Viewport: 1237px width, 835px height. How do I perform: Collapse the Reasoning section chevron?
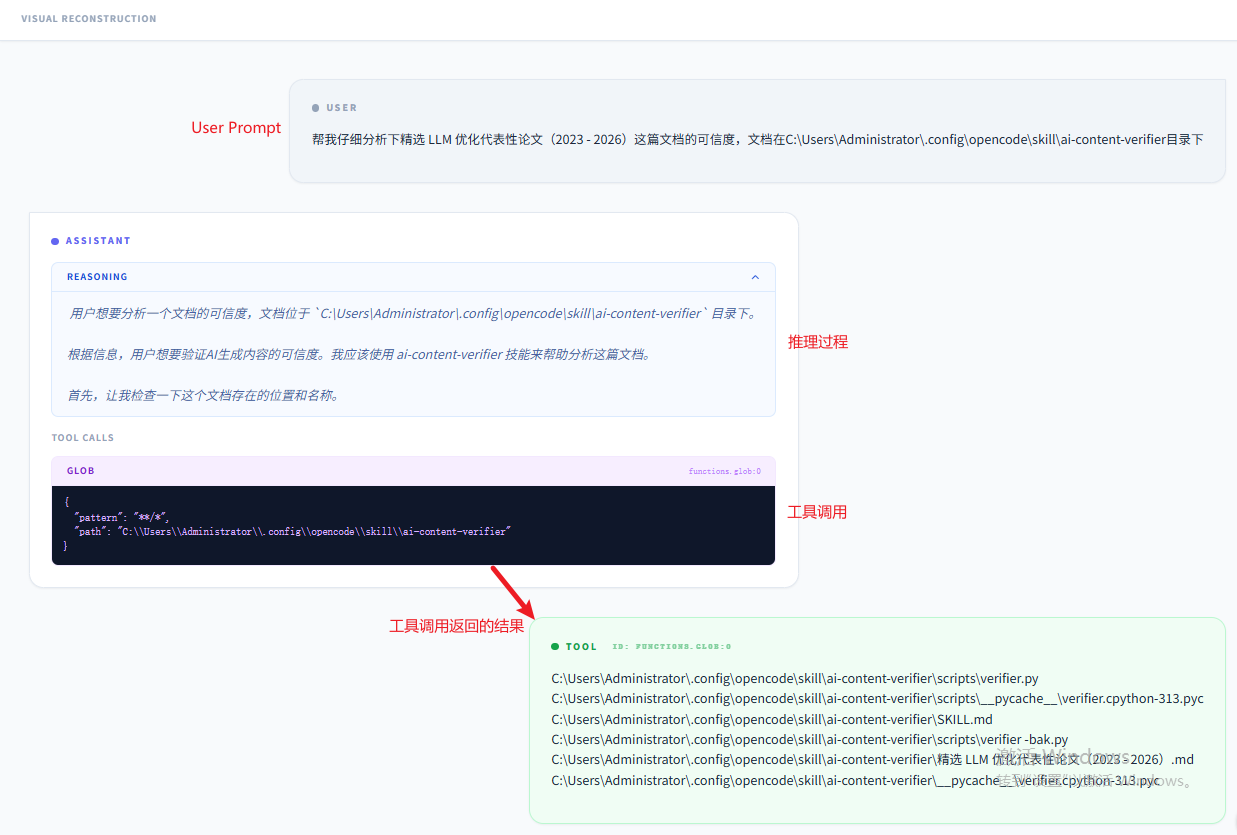click(755, 277)
